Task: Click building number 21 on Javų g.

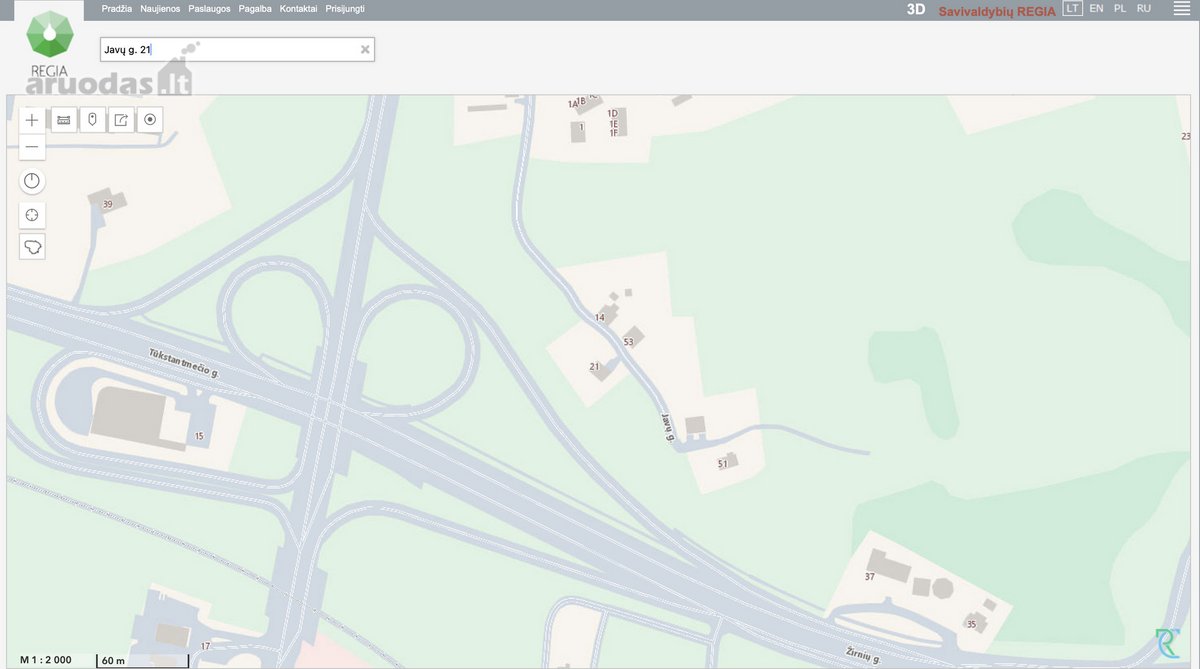Action: click(x=594, y=367)
